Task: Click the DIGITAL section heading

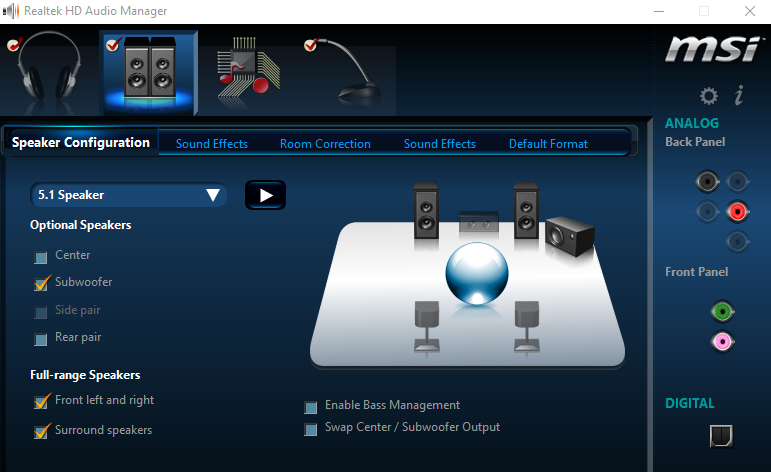Action: 689,403
